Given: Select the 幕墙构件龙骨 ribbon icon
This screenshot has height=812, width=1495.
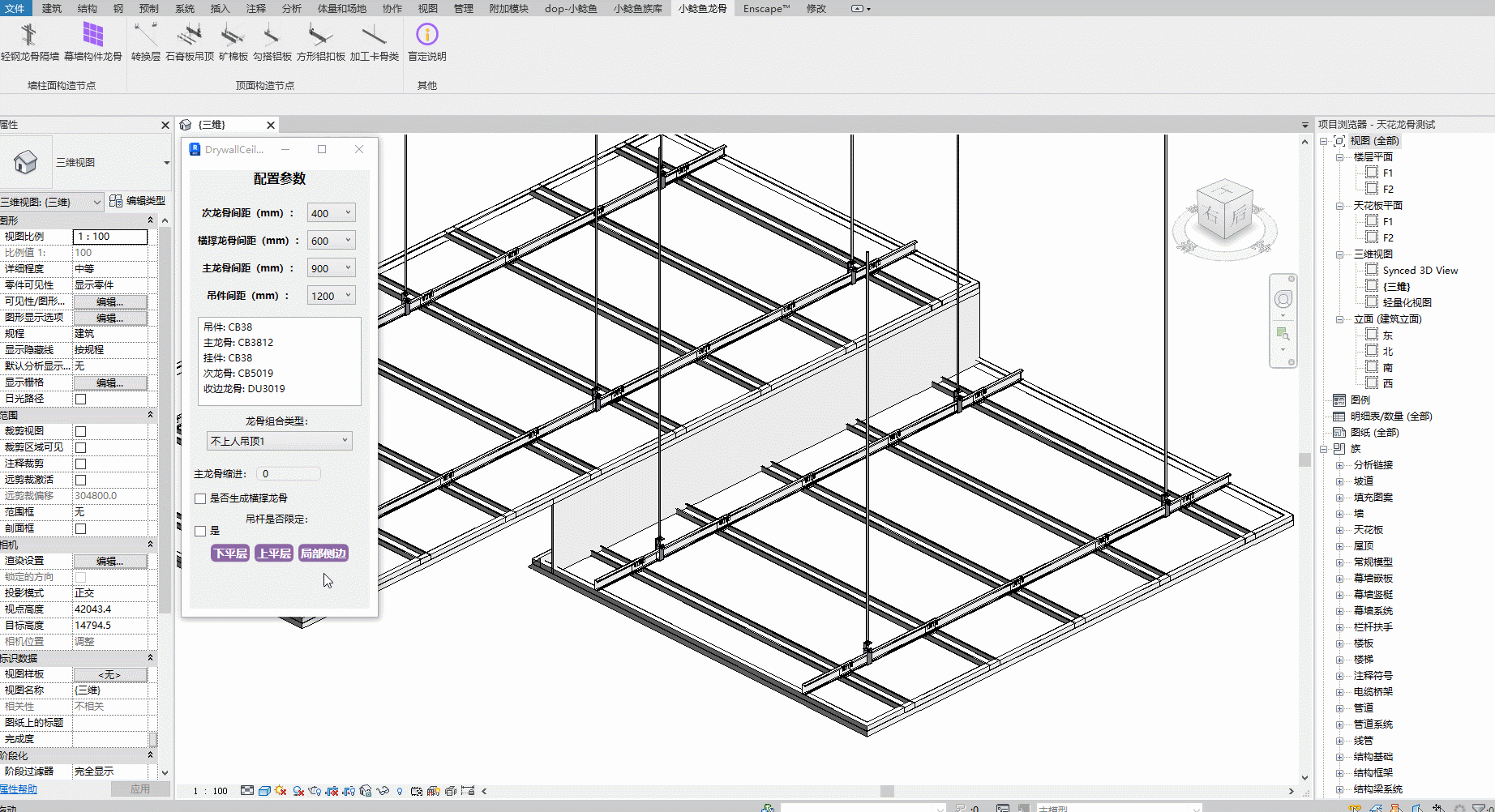Looking at the screenshot, I should pyautogui.click(x=93, y=36).
